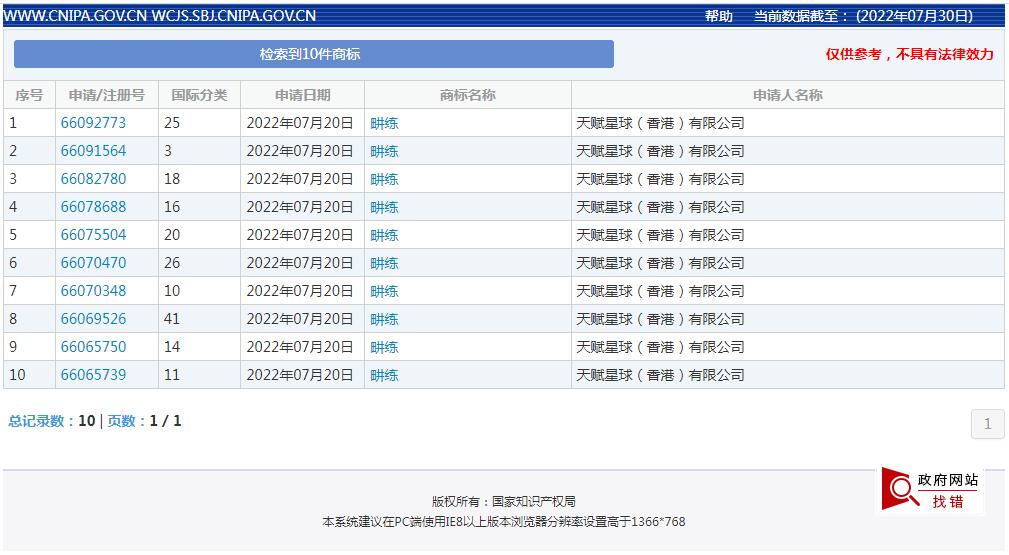The image size is (1009, 555).
Task: Open the 帮助 help link
Action: (718, 16)
